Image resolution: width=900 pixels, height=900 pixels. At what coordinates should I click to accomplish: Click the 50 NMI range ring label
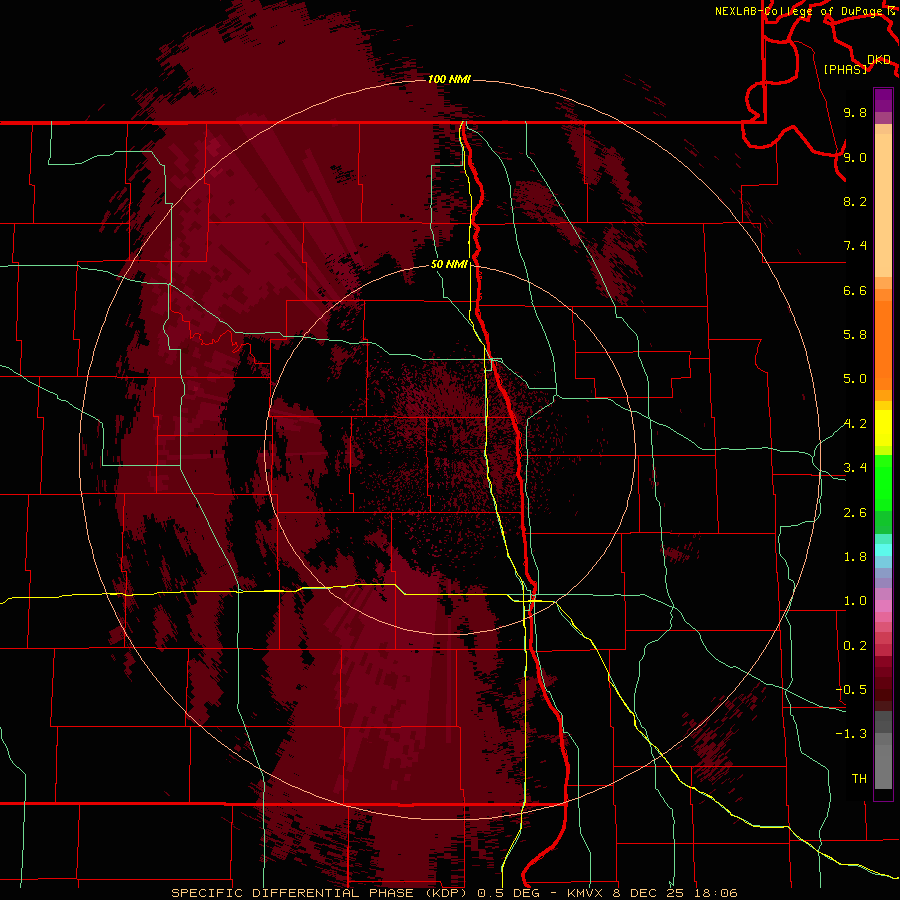pos(449,264)
